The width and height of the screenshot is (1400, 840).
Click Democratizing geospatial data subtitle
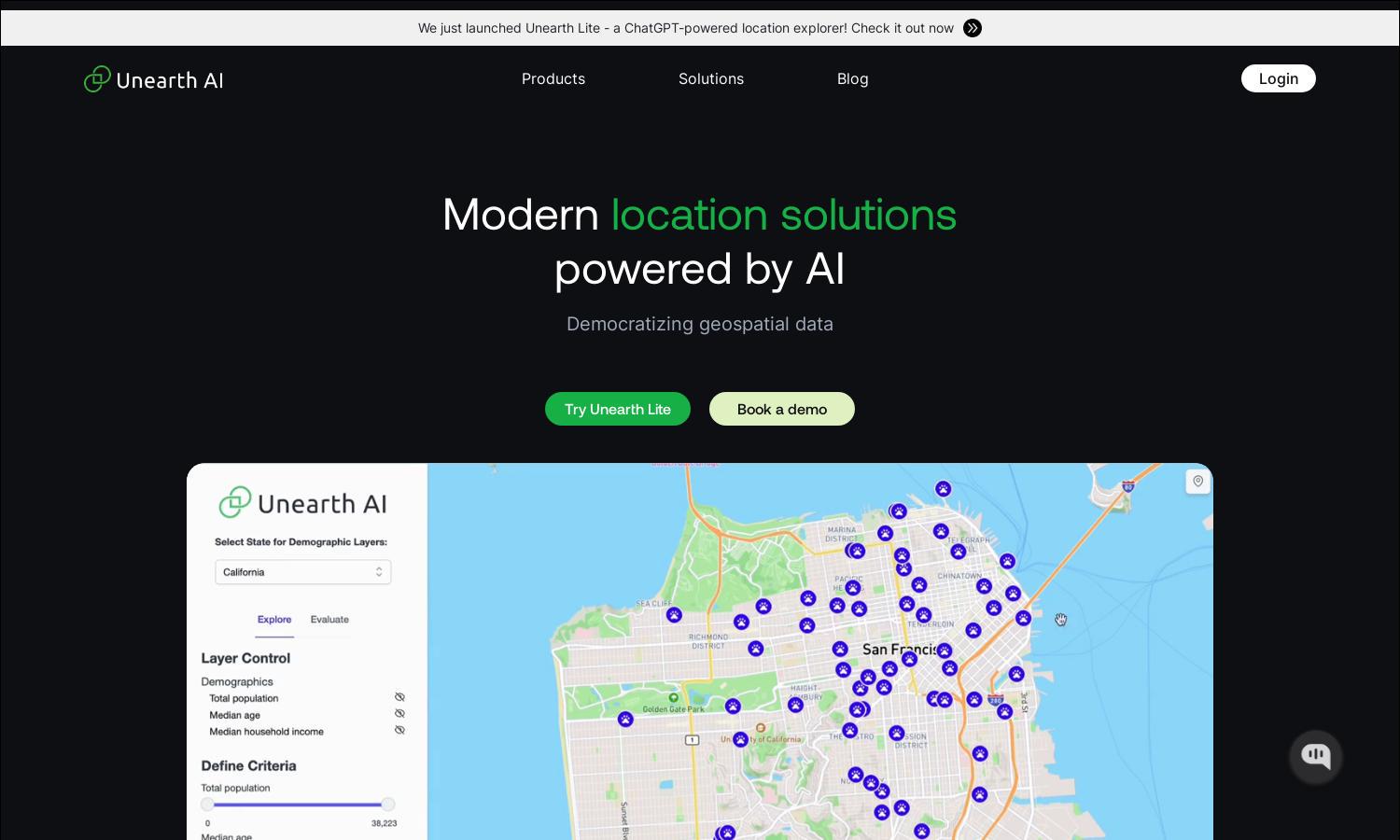click(700, 324)
